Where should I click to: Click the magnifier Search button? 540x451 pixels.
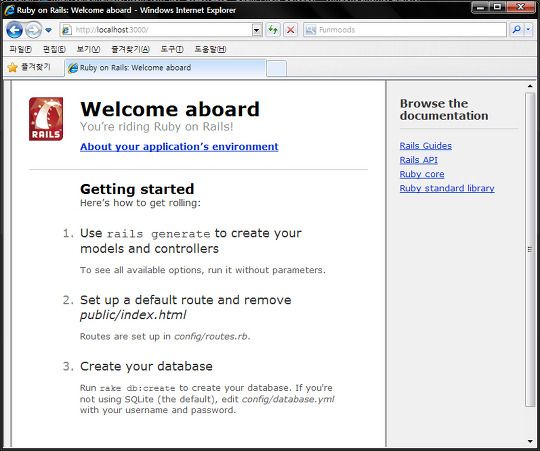[x=517, y=30]
